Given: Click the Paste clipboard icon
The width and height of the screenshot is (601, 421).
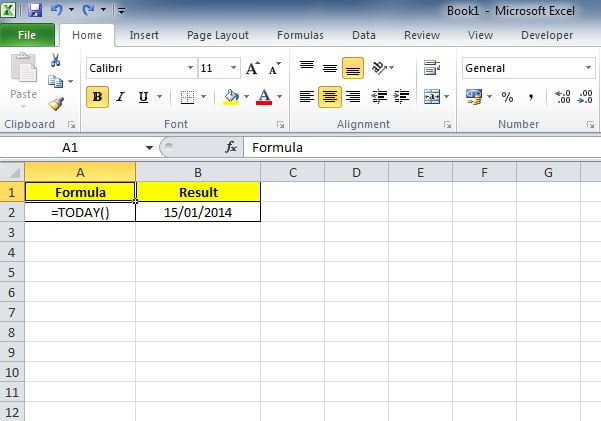Looking at the screenshot, I should (x=23, y=67).
